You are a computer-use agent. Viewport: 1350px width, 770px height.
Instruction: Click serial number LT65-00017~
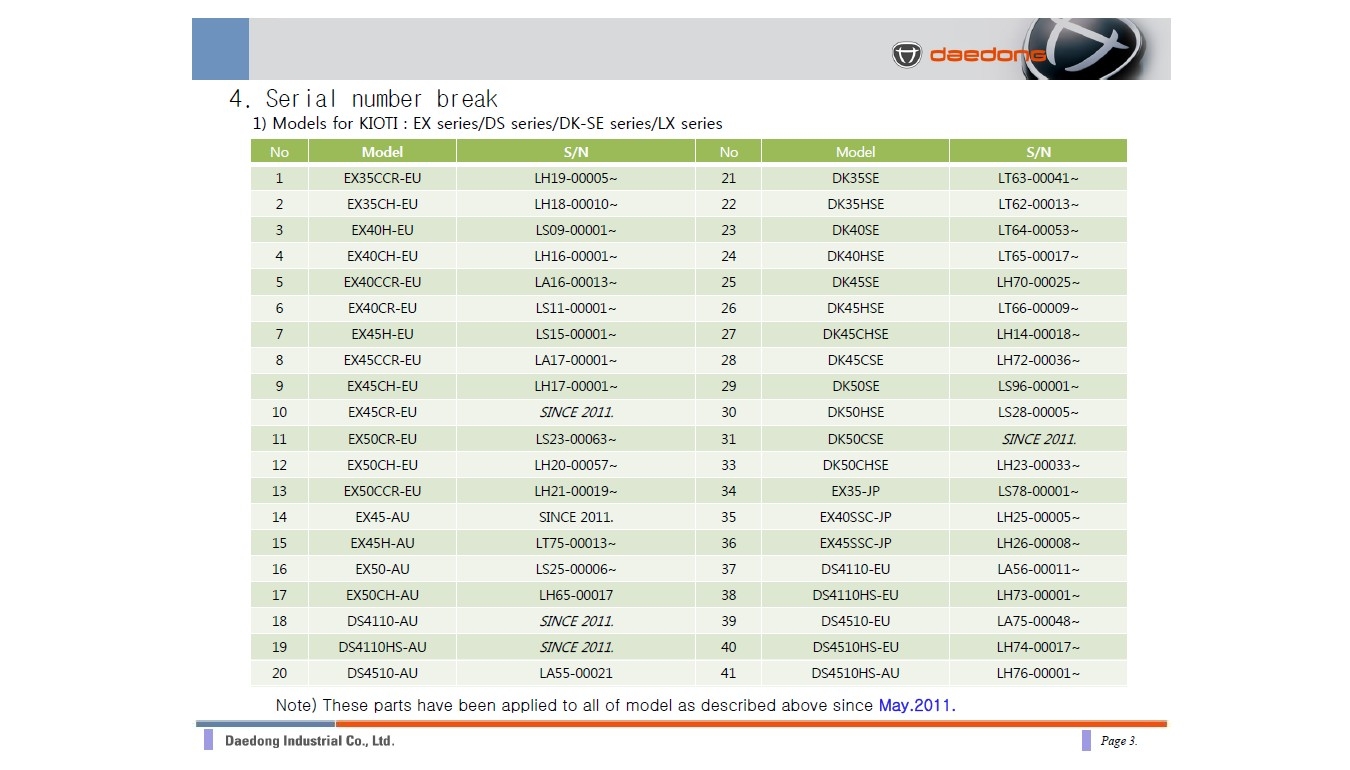(1038, 256)
